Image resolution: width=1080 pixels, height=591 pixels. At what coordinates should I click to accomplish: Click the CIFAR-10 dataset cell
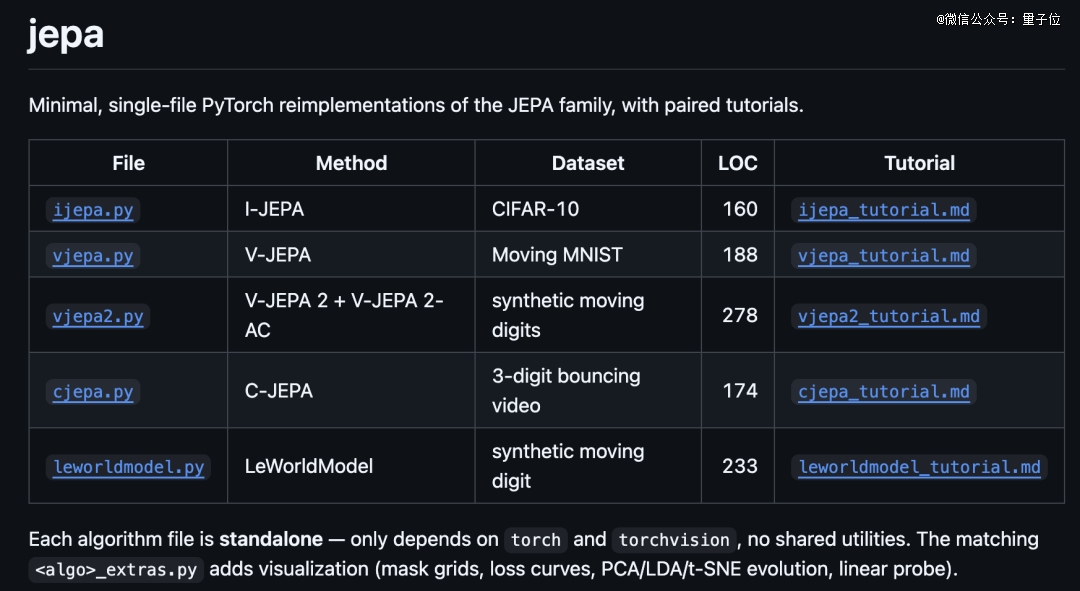click(535, 209)
